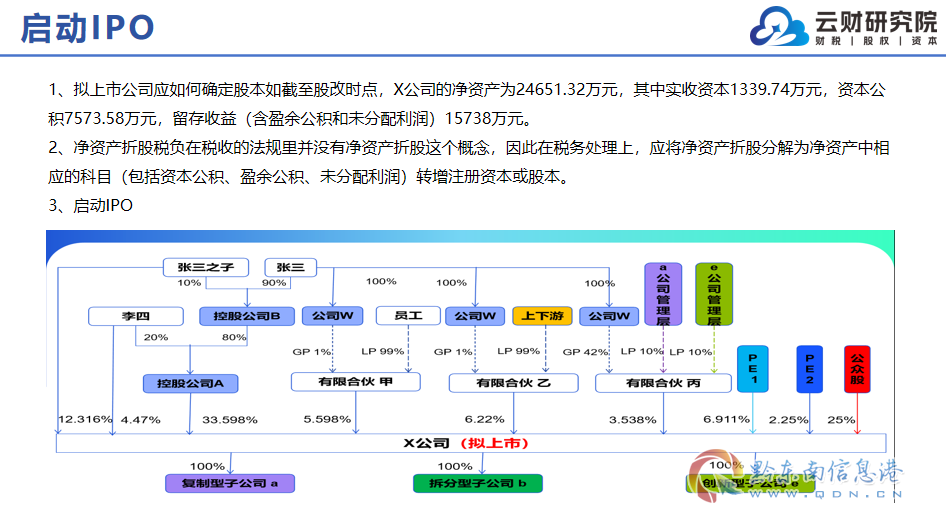Click the 25% label under 公众股
This screenshot has height=526, width=946.
pyautogui.click(x=841, y=420)
